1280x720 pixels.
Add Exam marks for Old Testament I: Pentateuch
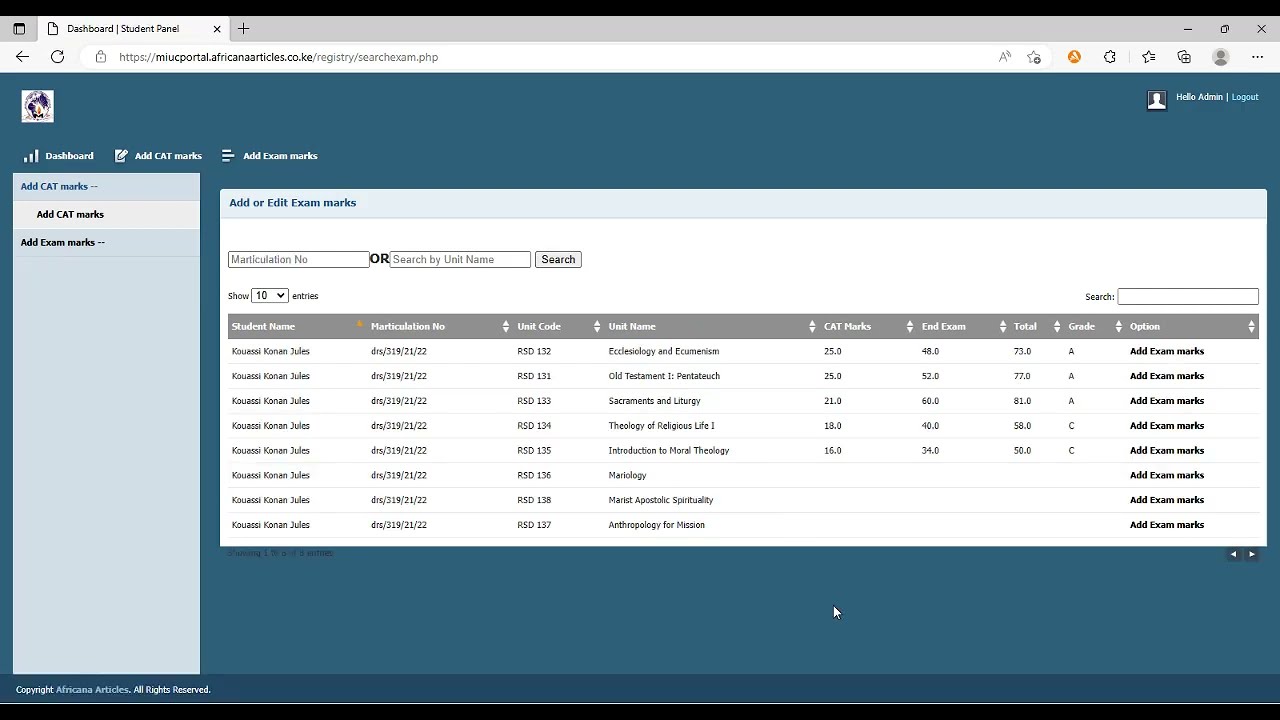click(x=1167, y=376)
